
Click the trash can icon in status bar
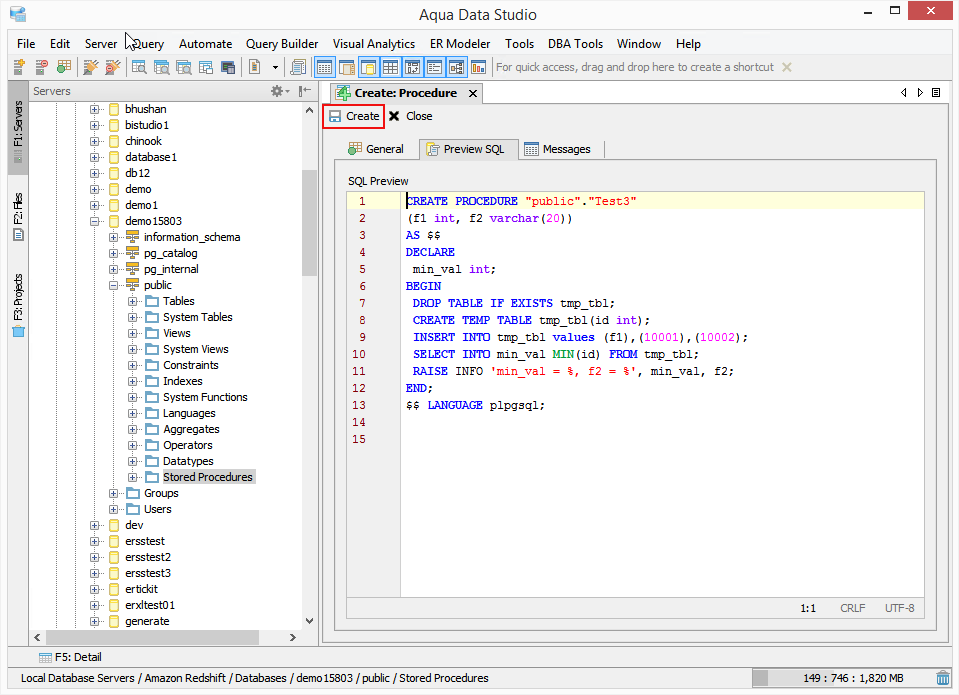943,678
